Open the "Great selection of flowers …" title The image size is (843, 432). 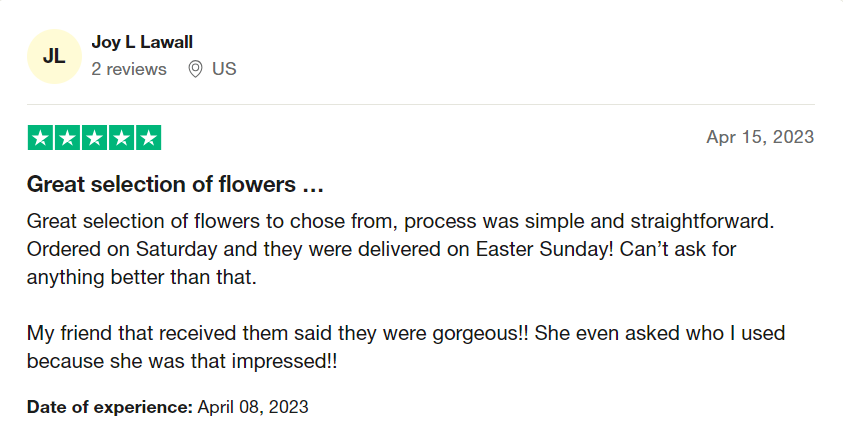pos(175,185)
